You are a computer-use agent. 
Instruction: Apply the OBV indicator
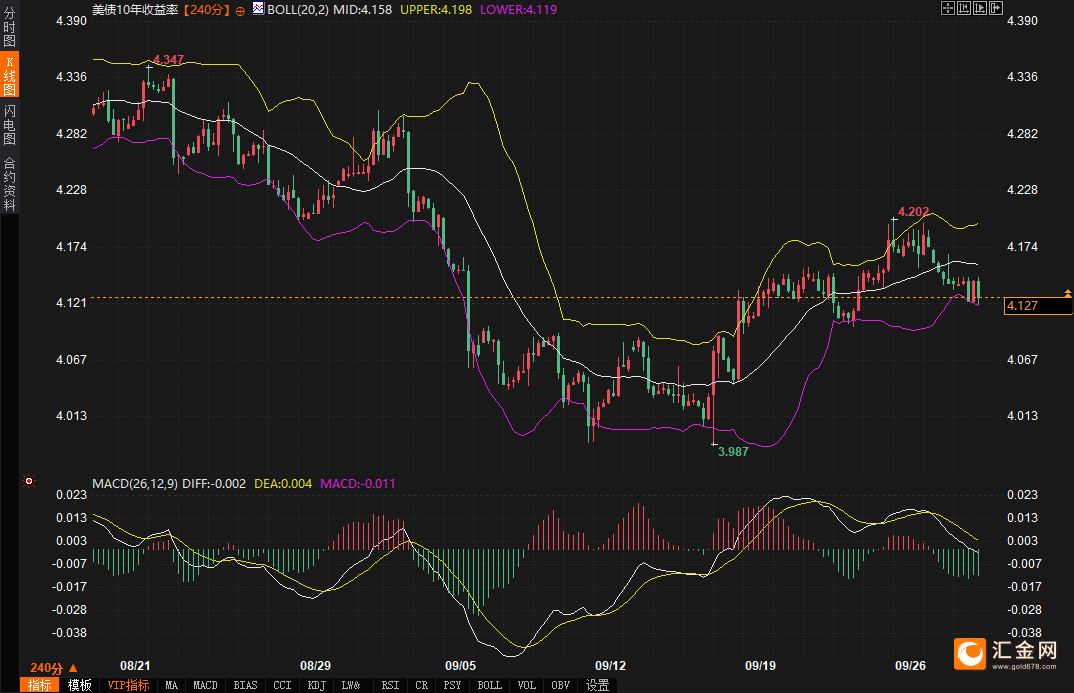[560, 685]
